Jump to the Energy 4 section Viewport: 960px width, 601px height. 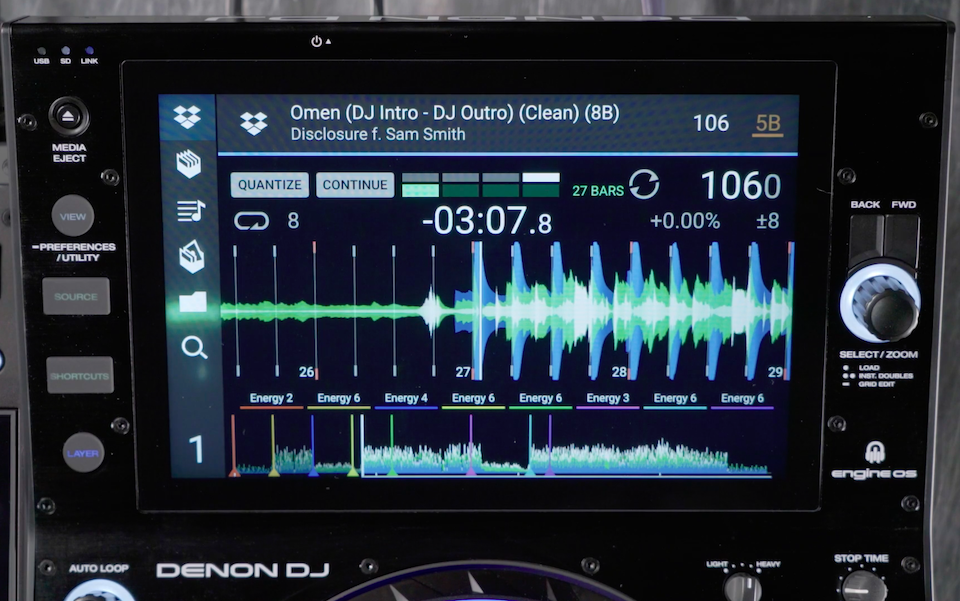point(406,398)
